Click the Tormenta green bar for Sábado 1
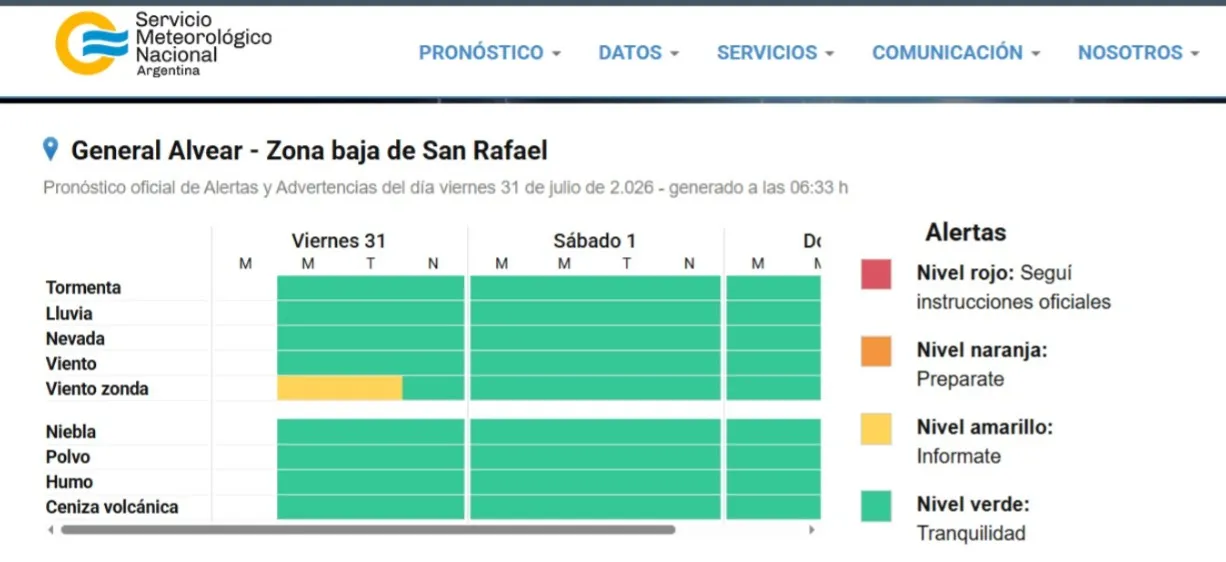Viewport: 1226px width, 562px height. [595, 288]
